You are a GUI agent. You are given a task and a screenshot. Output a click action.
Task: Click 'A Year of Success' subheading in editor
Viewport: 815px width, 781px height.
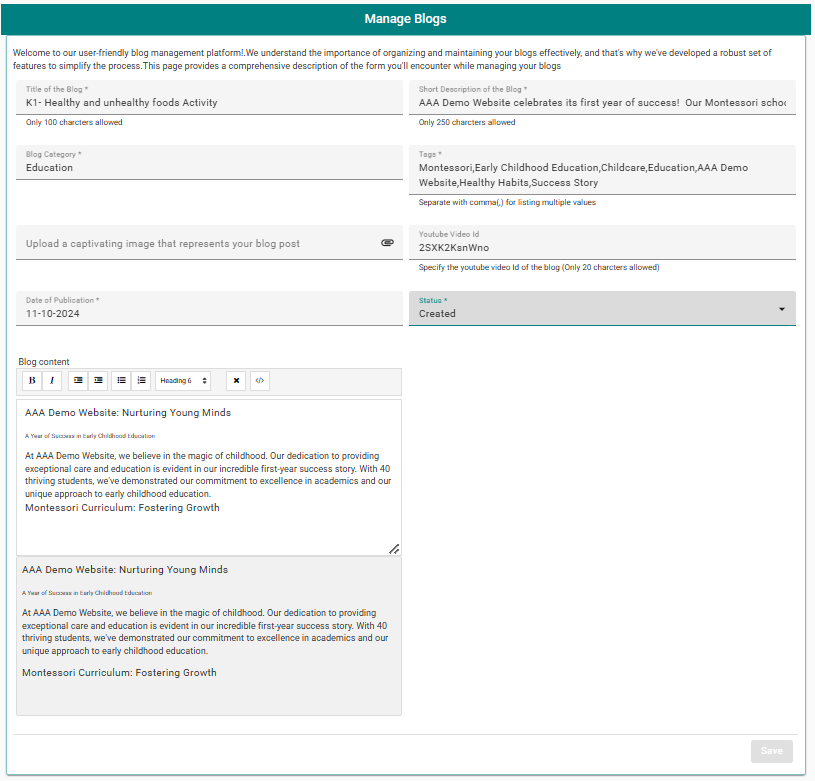click(90, 436)
